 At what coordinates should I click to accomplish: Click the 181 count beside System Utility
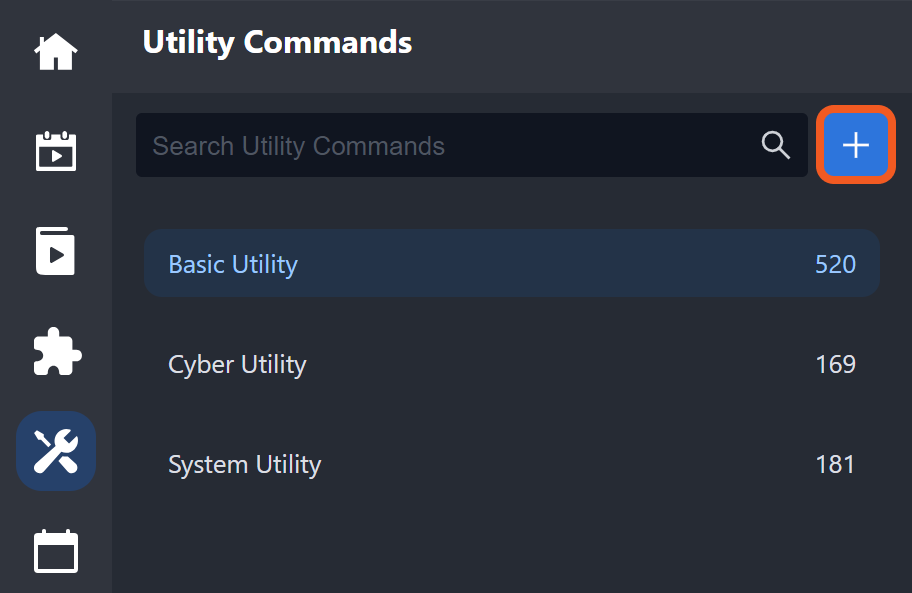pos(835,464)
